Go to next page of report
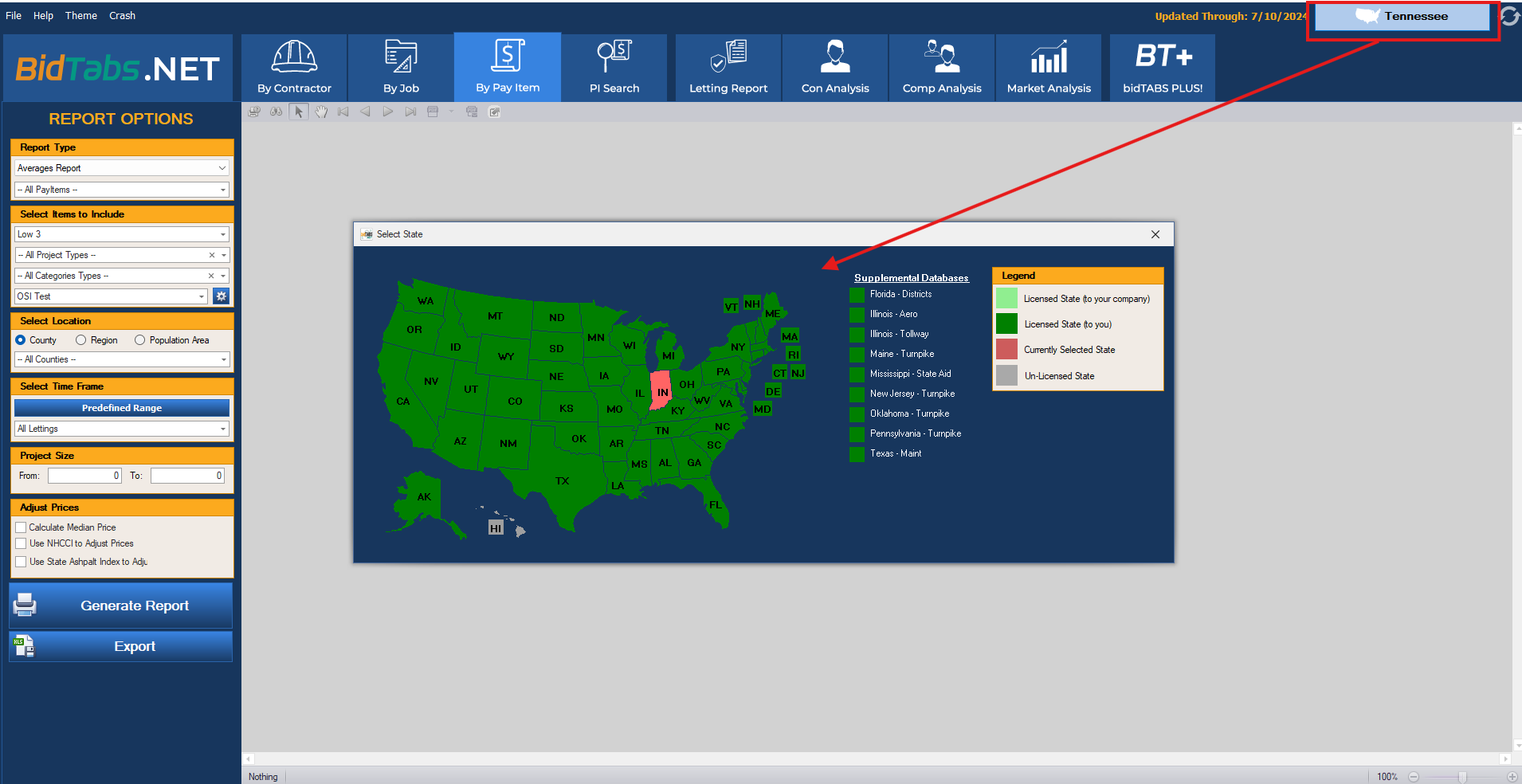Viewport: 1522px width, 784px height. pos(387,112)
